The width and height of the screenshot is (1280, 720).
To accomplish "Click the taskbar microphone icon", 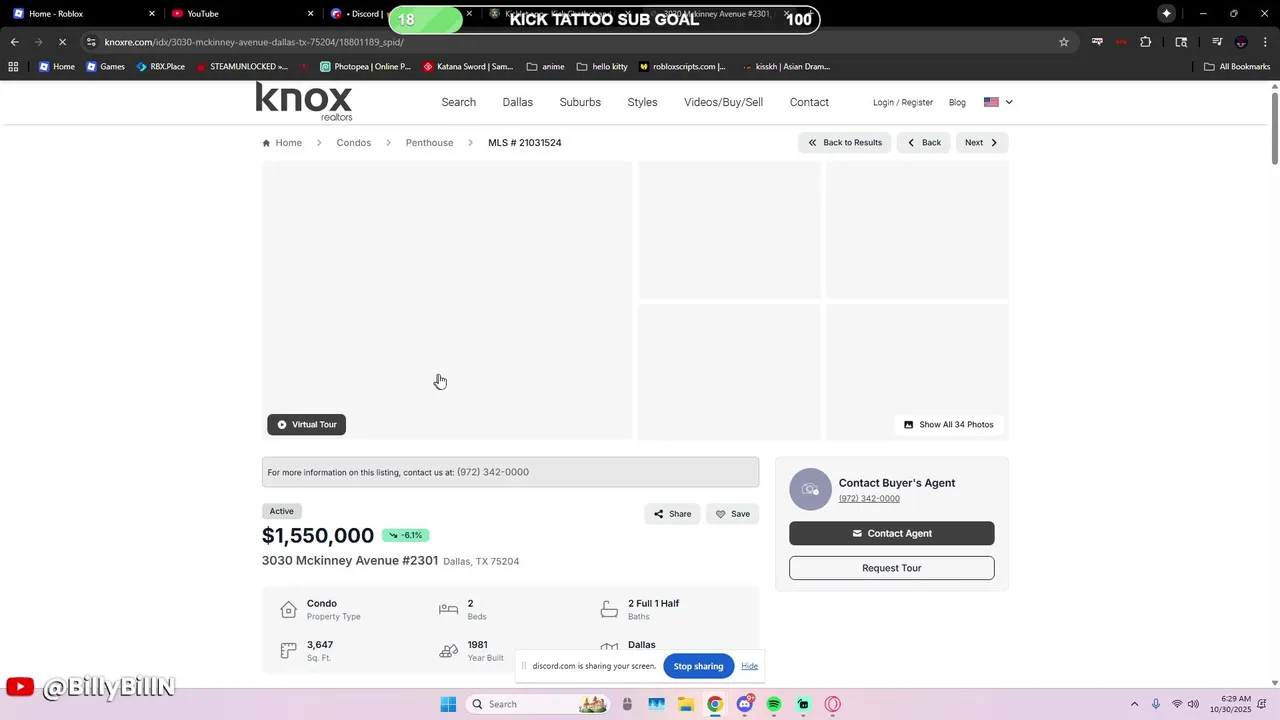I will (x=1156, y=704).
